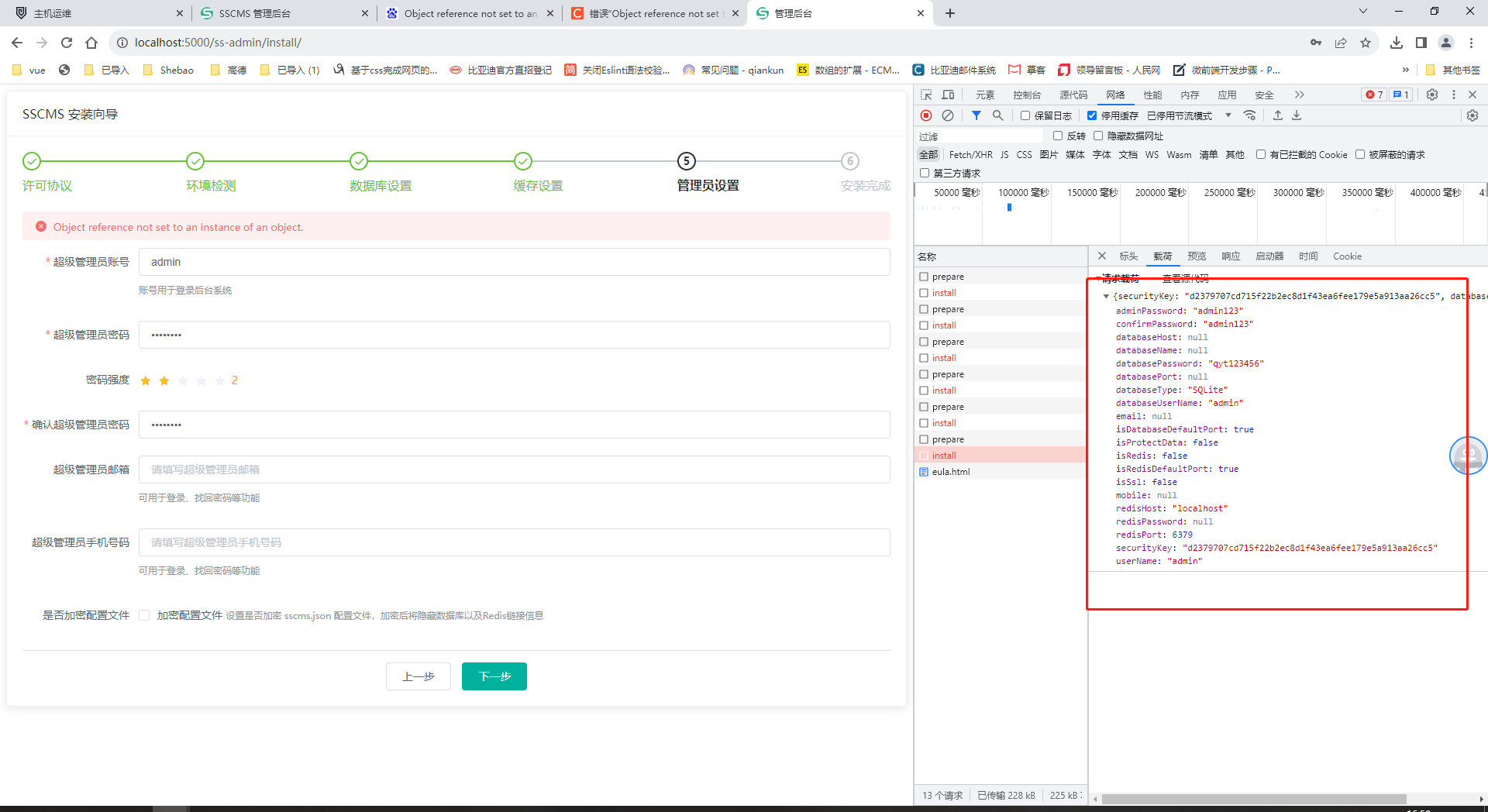This screenshot has width=1488, height=812.
Task: Go to the browser home page
Action: tap(91, 43)
